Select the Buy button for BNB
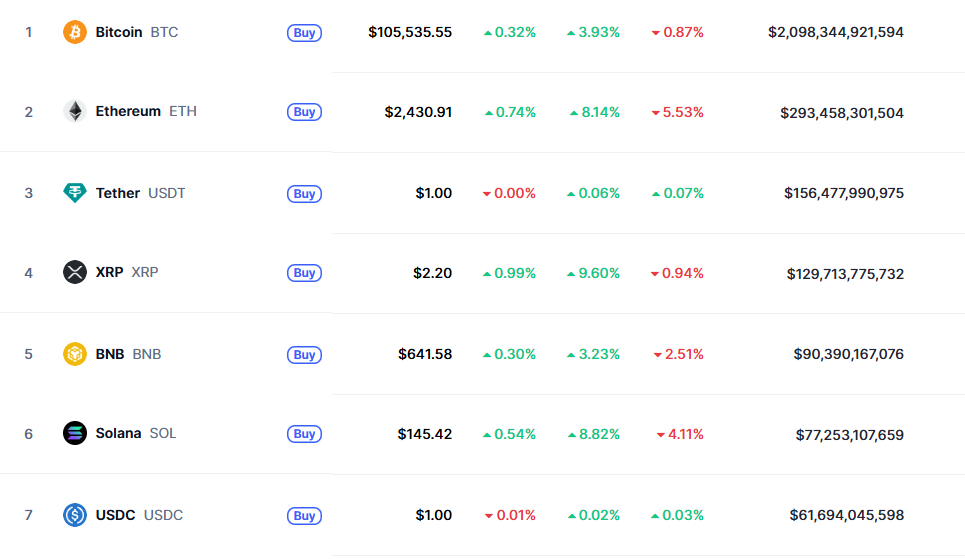965x559 pixels. pos(305,355)
